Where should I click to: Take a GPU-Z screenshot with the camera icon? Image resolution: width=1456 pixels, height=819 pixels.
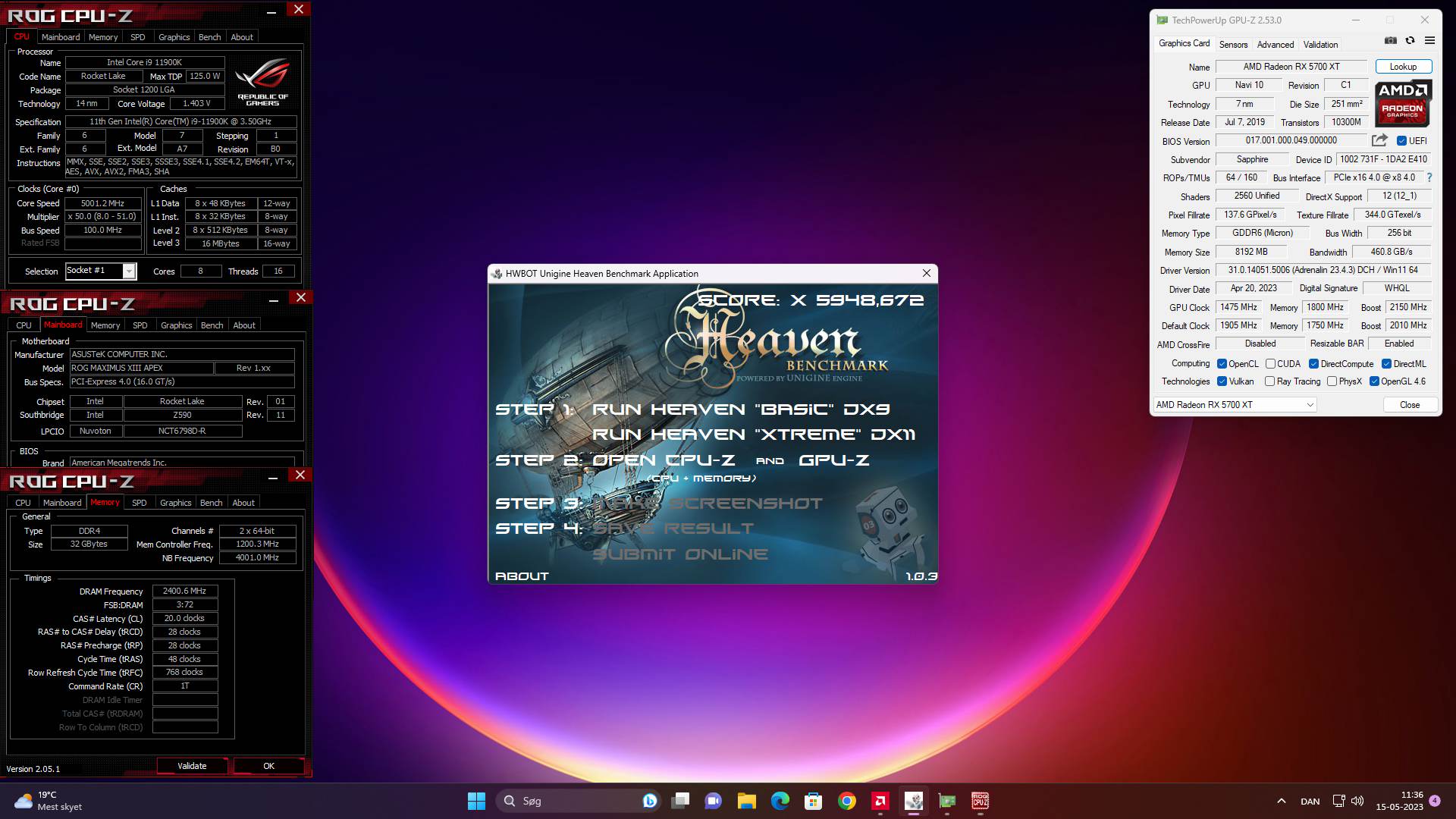click(1391, 41)
